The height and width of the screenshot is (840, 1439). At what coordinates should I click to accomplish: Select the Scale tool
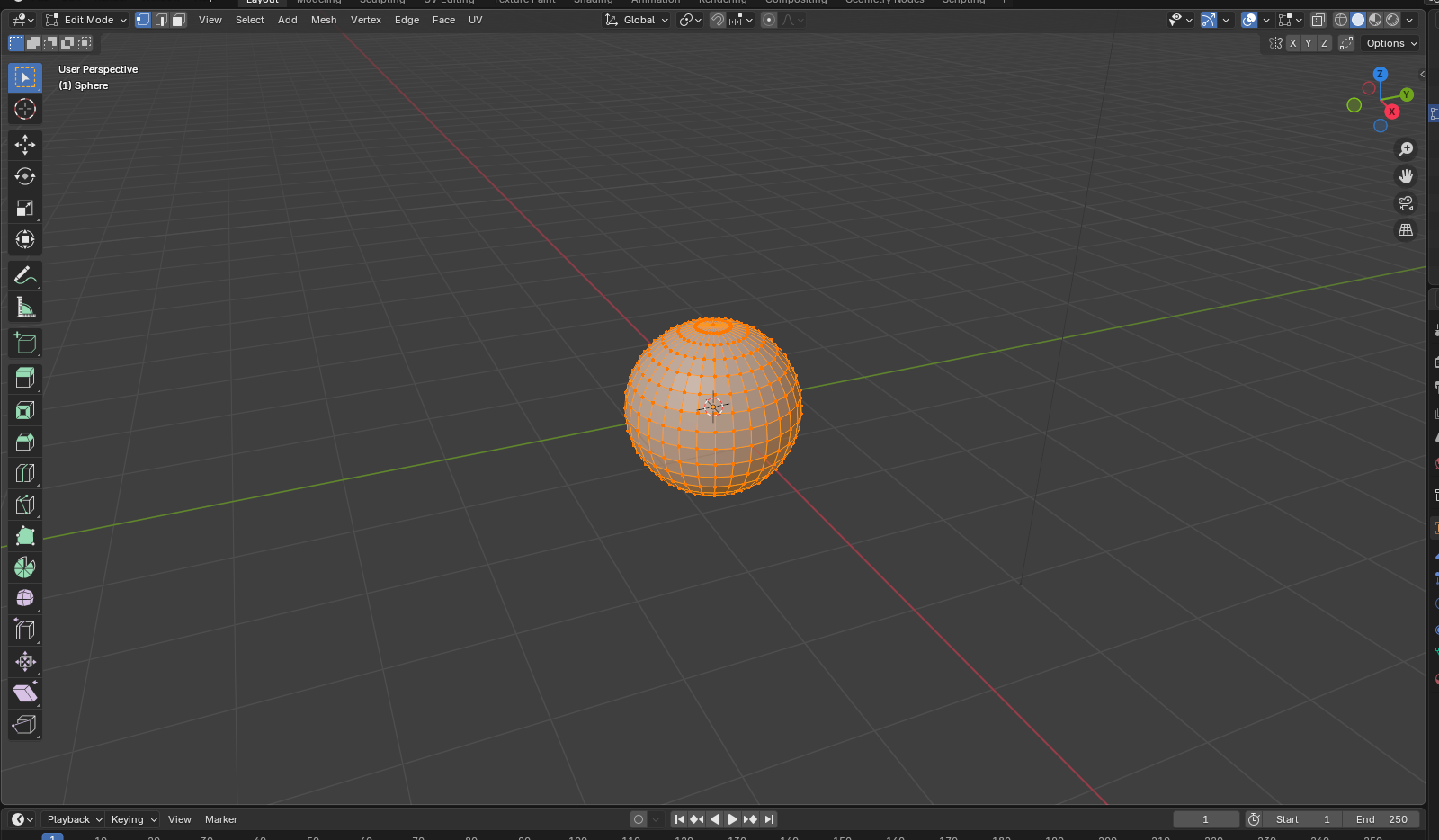[x=25, y=208]
